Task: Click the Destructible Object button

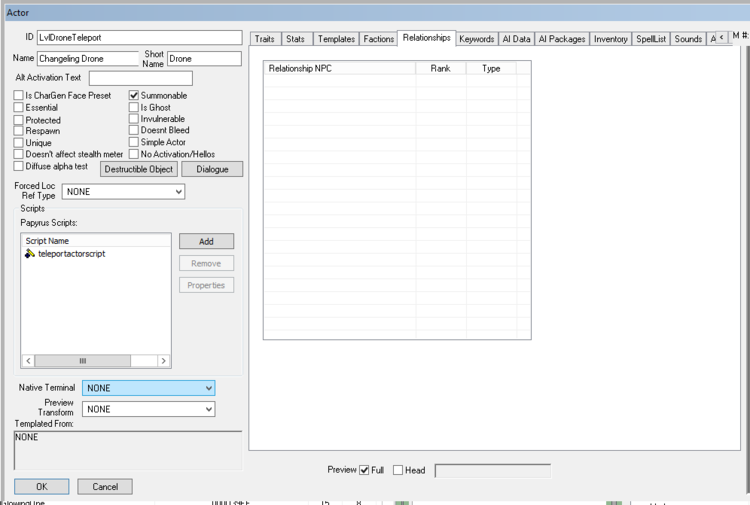Action: 139,169
